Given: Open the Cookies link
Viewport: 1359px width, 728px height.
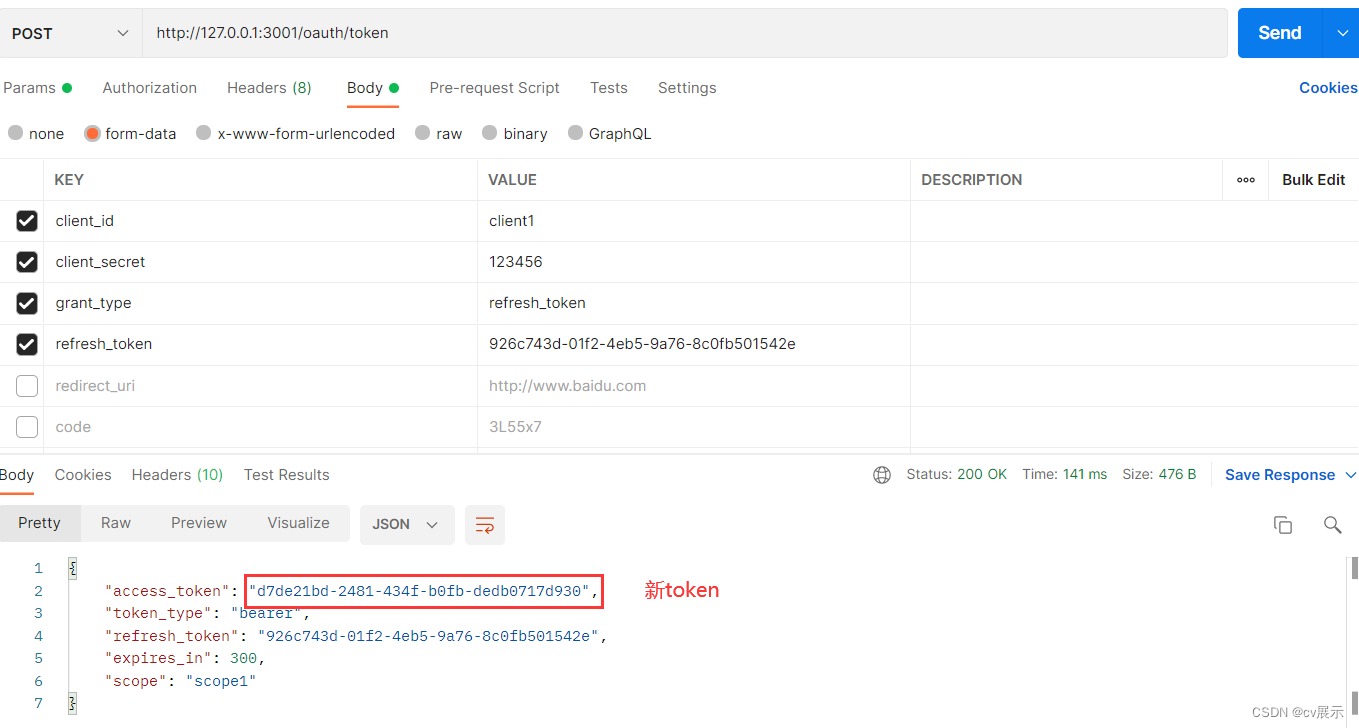Looking at the screenshot, I should tap(1328, 88).
